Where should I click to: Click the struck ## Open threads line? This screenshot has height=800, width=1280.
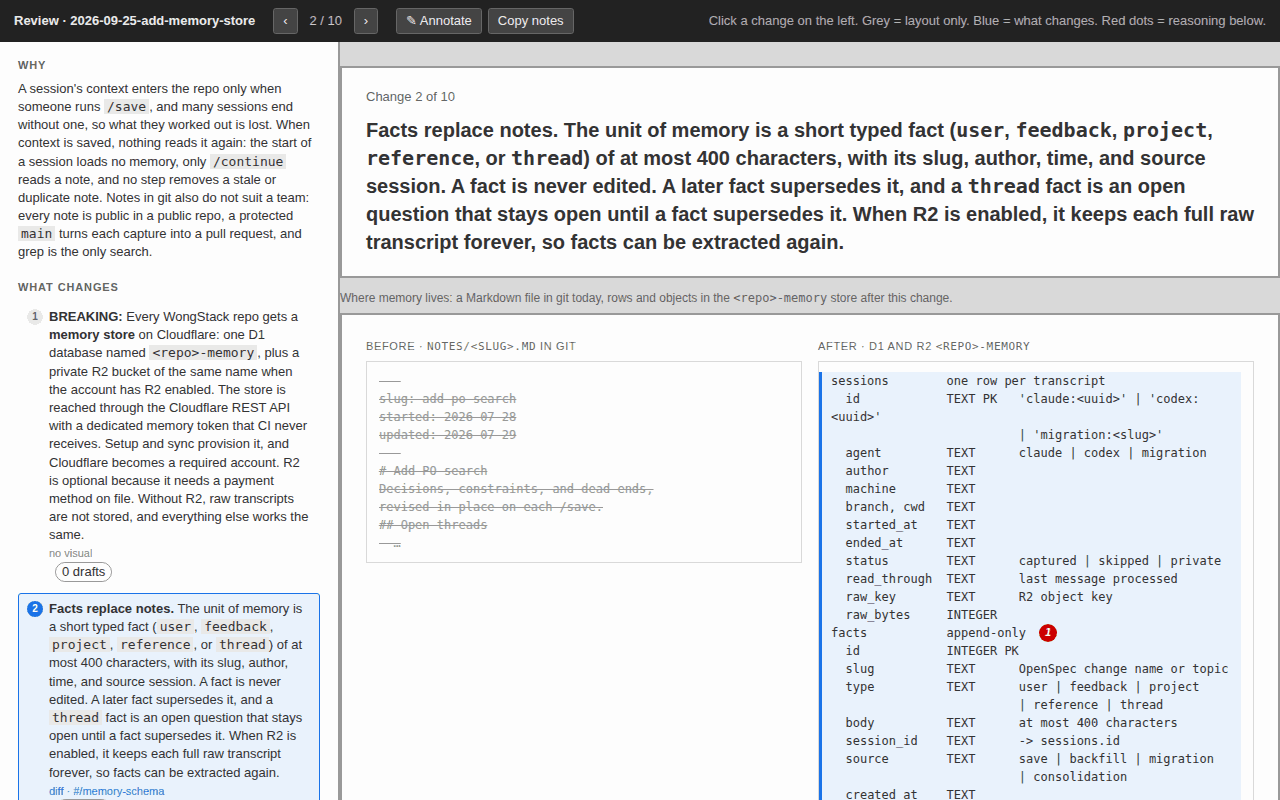[x=433, y=525]
